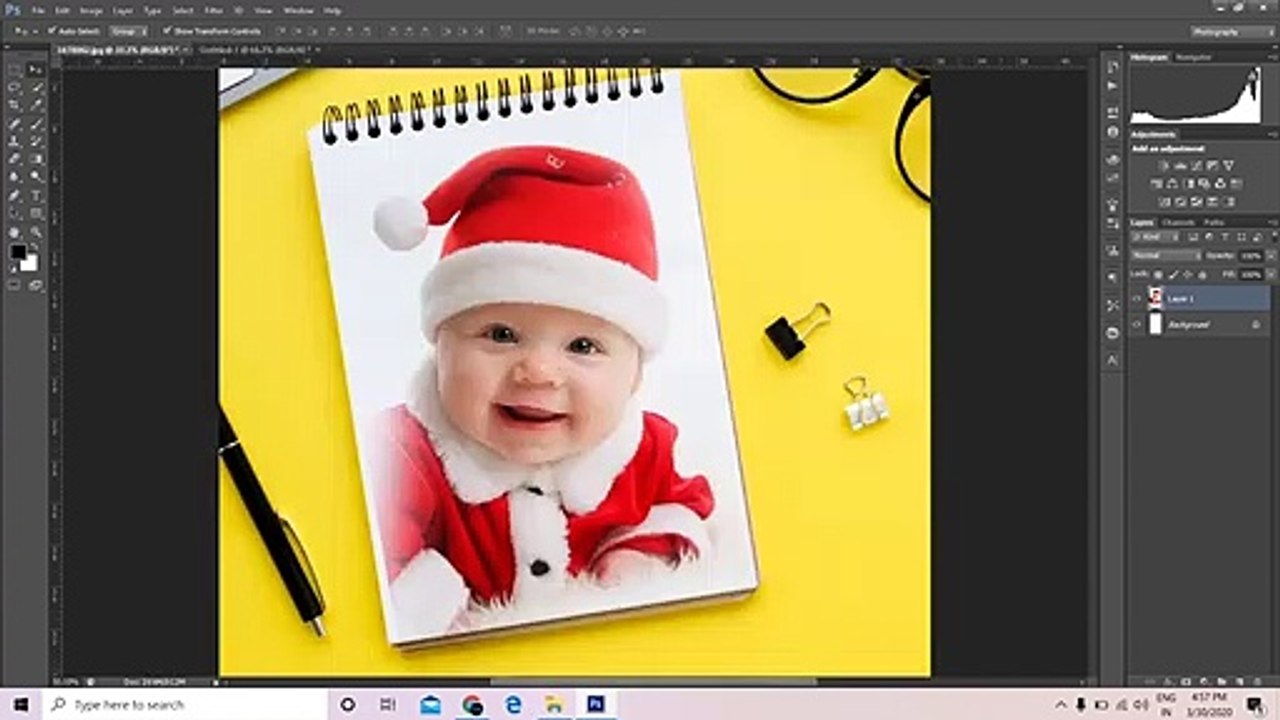Add a Levels adjustment

pos(1180,166)
